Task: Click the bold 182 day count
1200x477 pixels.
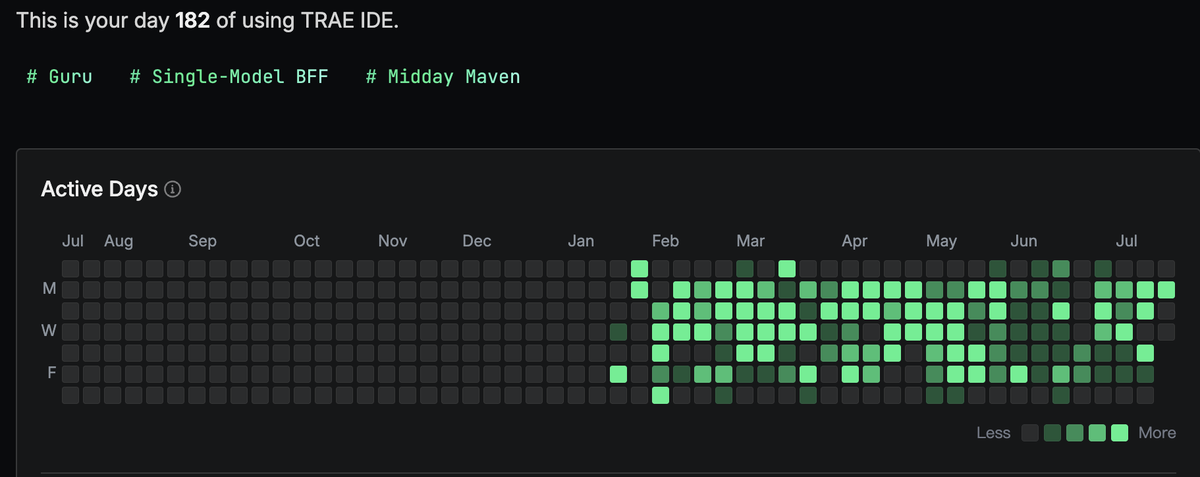Action: [x=193, y=20]
